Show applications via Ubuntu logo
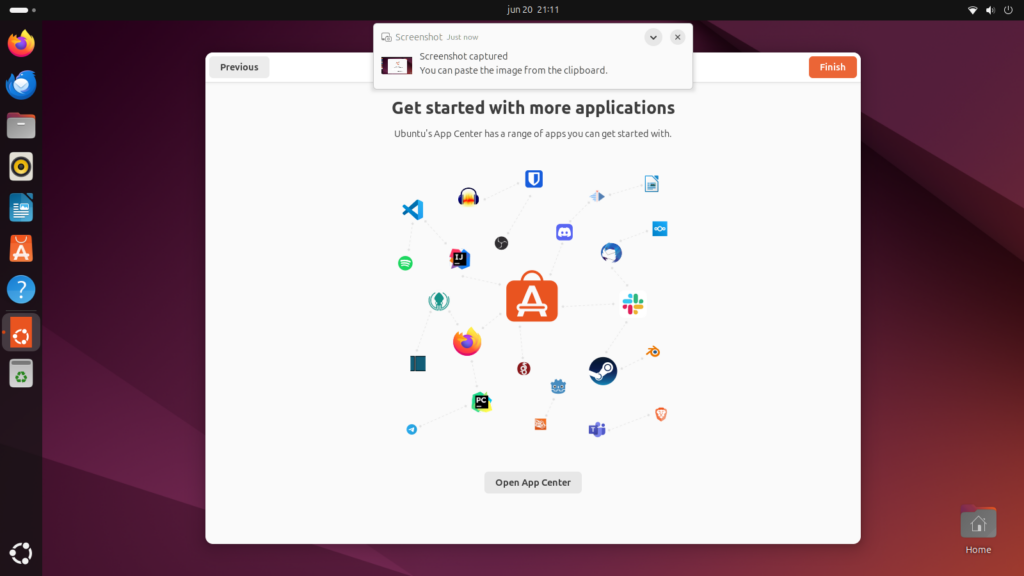1024x576 pixels. pyautogui.click(x=21, y=553)
